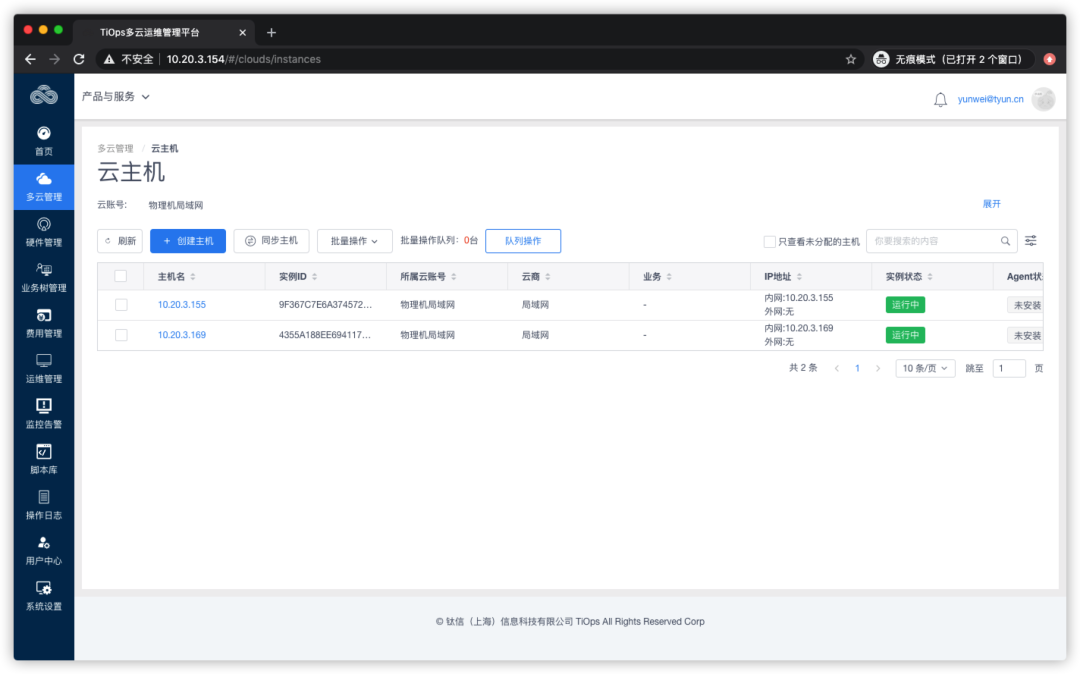This screenshot has height=674, width=1080.
Task: Open the 首页 section in sidebar
Action: pos(43,142)
